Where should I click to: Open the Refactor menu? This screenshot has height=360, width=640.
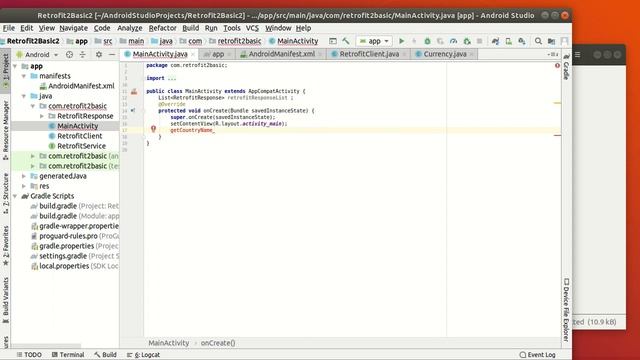click(162, 28)
